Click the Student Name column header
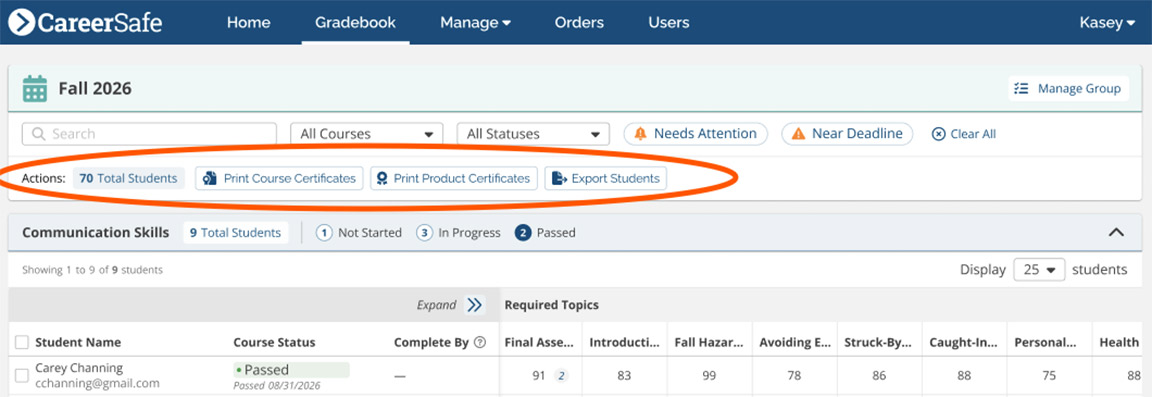This screenshot has width=1152, height=397. pos(78,342)
